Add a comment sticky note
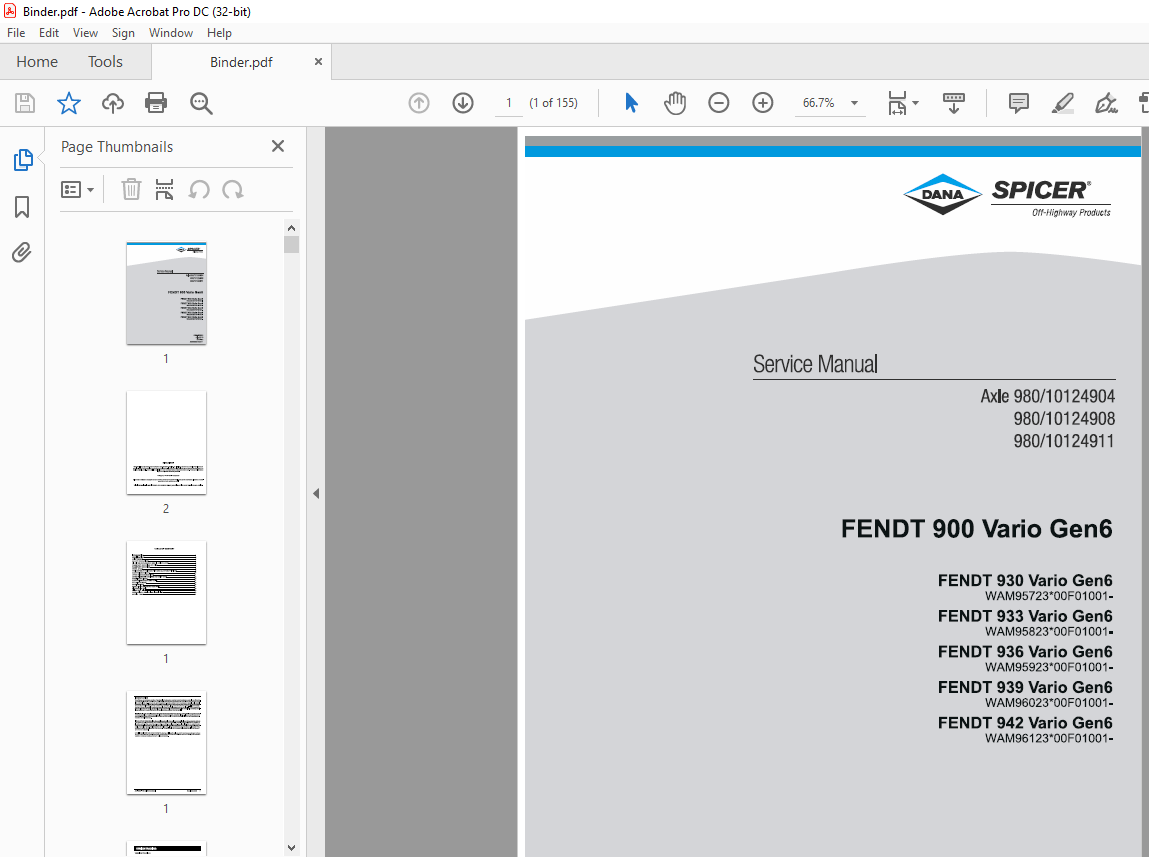Image resolution: width=1149 pixels, height=857 pixels. coord(1019,103)
